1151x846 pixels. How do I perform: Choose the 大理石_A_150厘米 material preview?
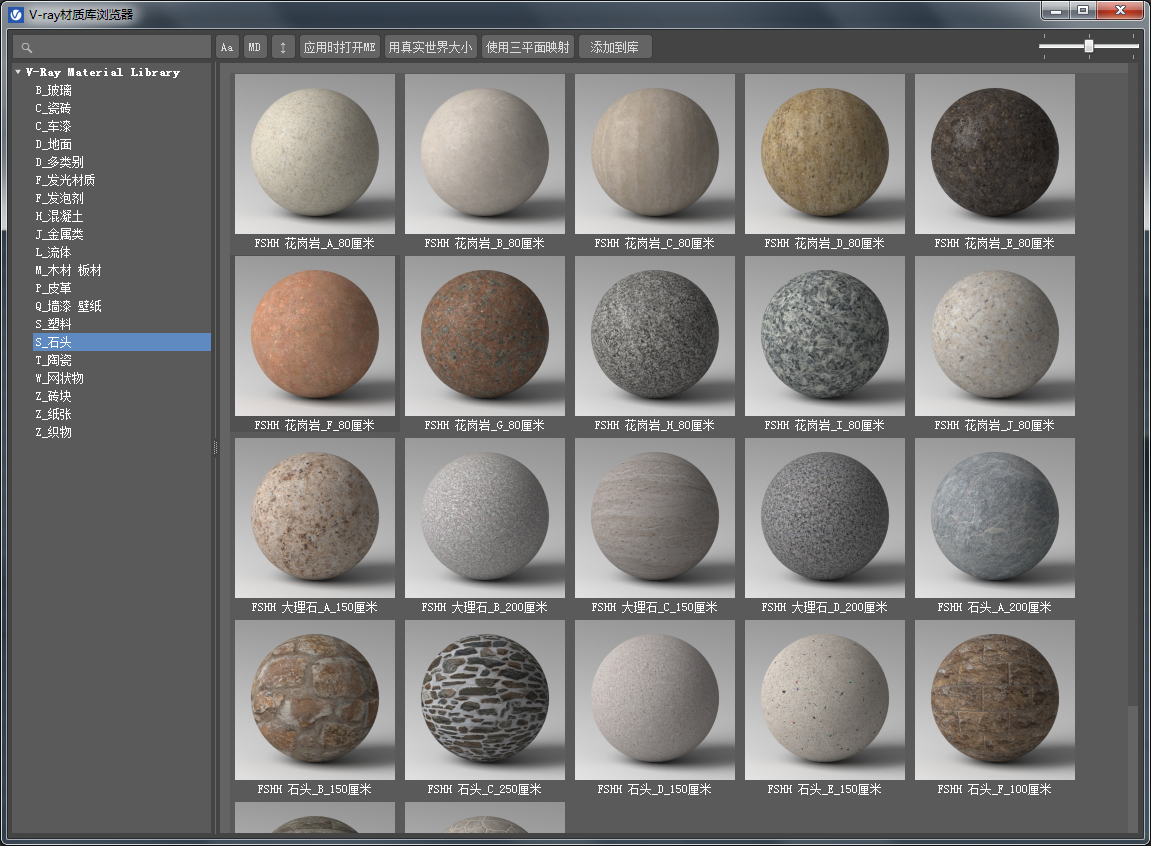coord(315,518)
